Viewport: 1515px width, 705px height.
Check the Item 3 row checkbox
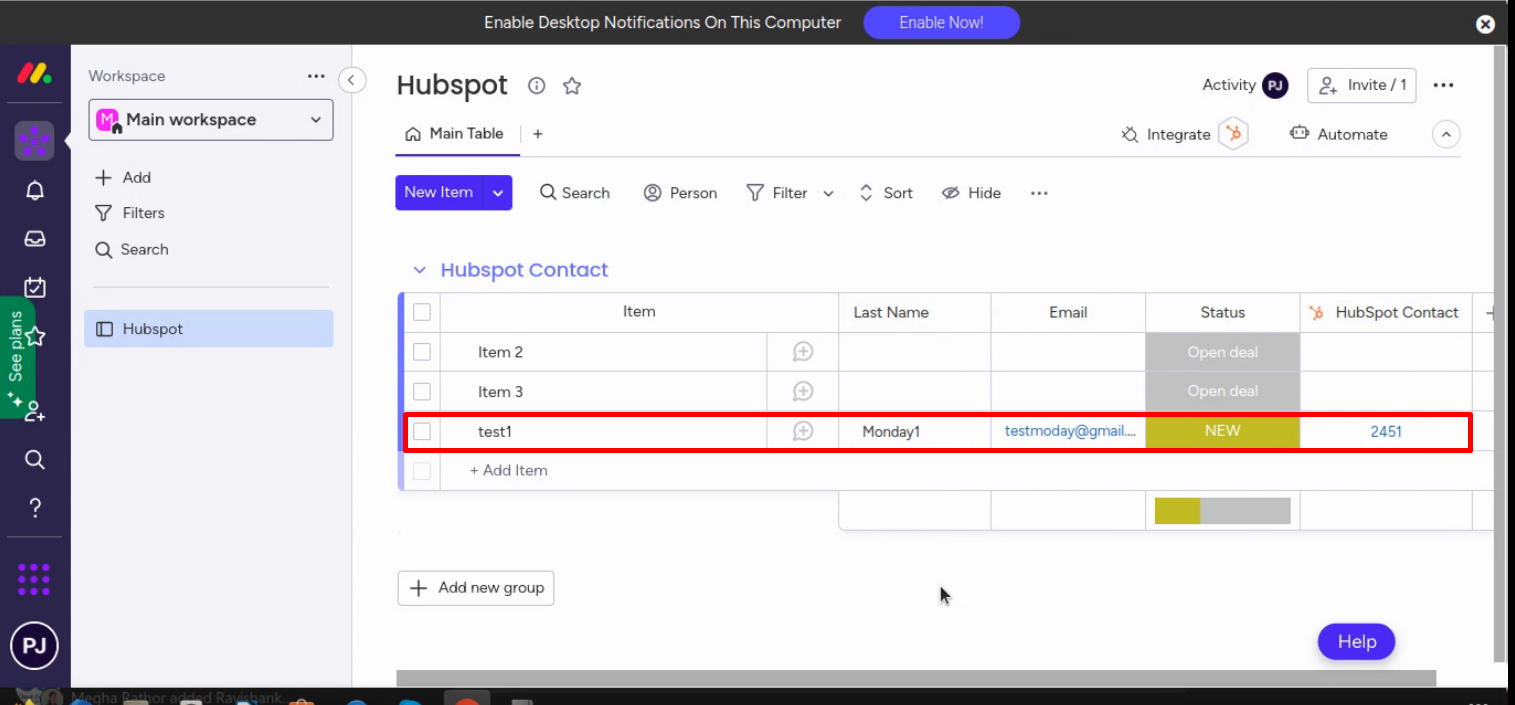click(x=422, y=391)
